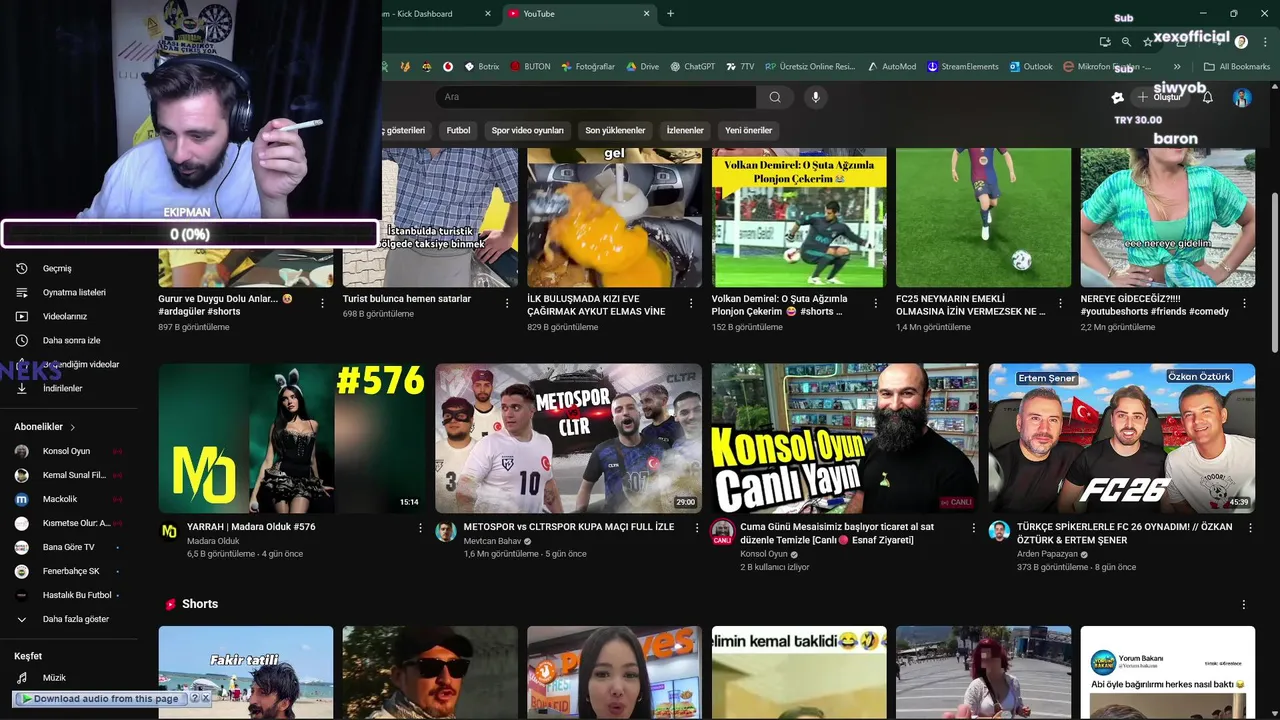
Task: Click the Ara search input field
Action: click(596, 97)
